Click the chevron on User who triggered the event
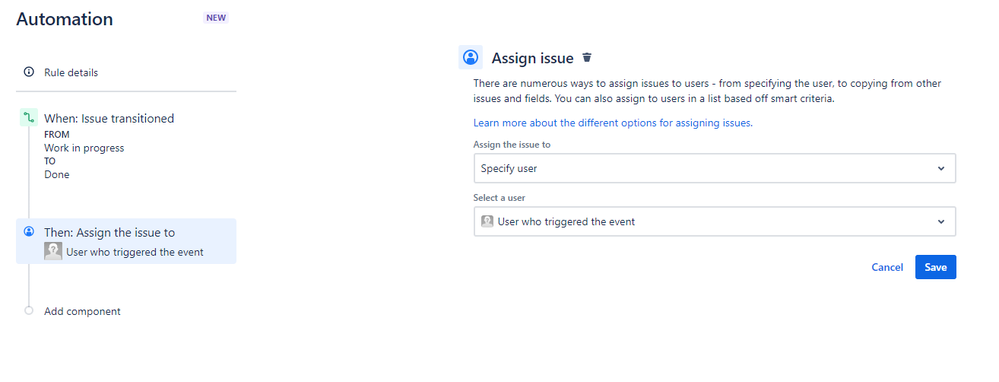The image size is (999, 382). pyautogui.click(x=941, y=222)
